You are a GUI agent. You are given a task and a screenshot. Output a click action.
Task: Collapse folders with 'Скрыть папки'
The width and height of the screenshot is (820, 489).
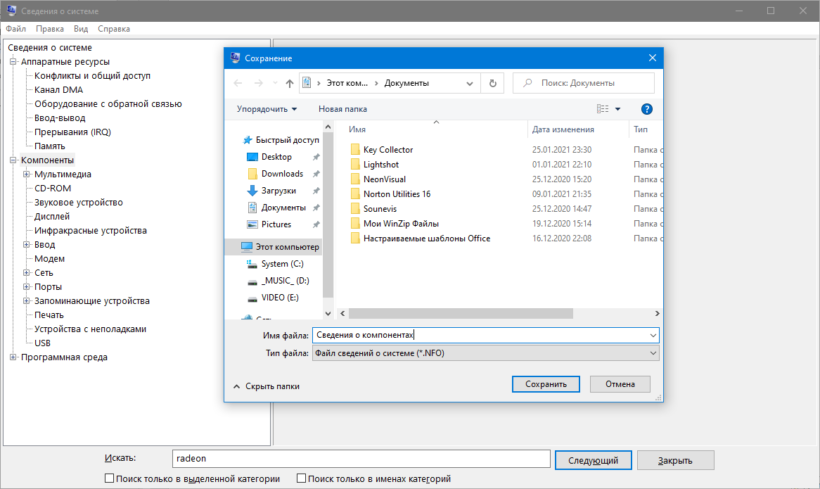[266, 385]
